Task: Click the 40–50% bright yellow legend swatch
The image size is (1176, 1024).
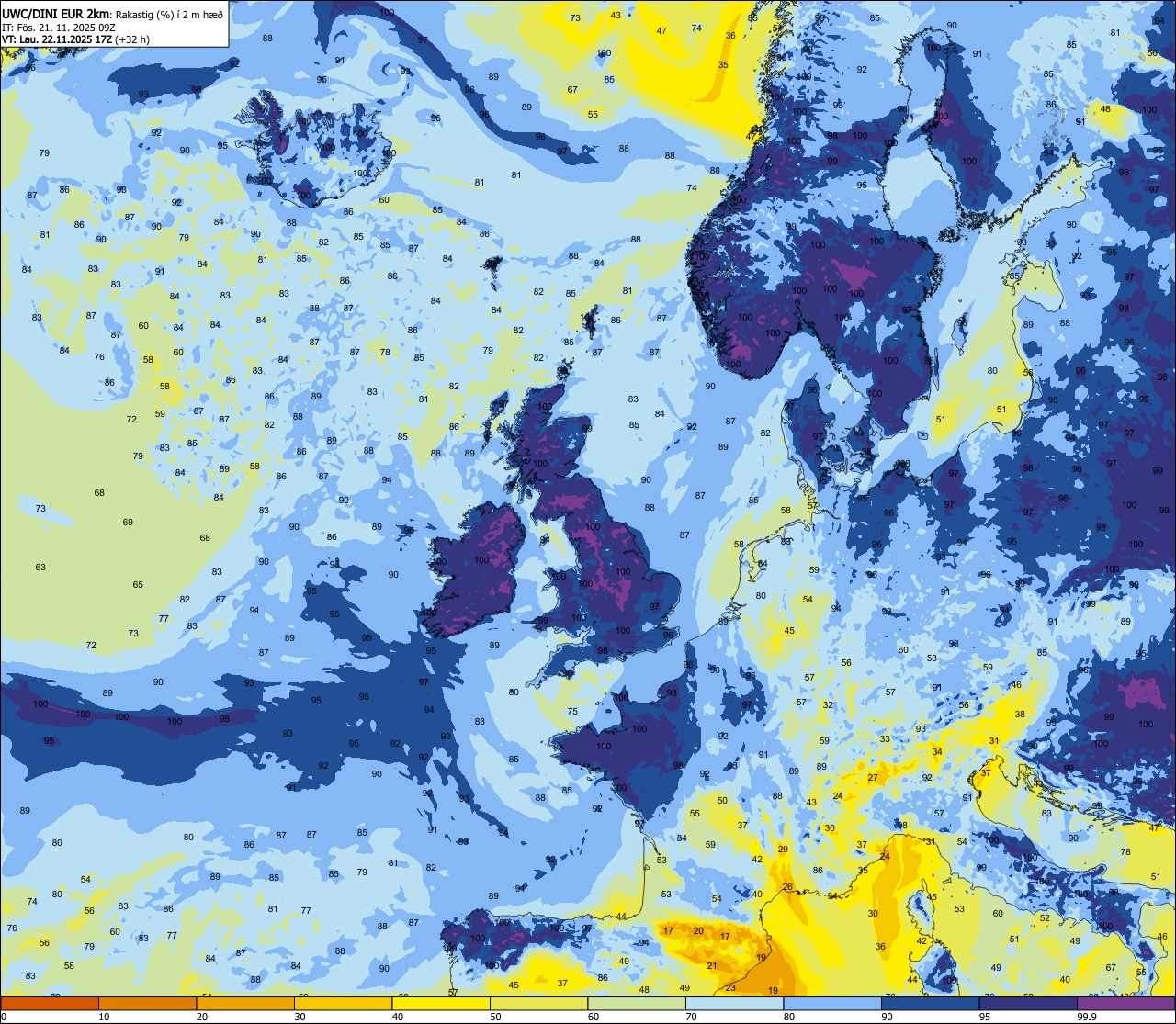Action: pos(441,1004)
